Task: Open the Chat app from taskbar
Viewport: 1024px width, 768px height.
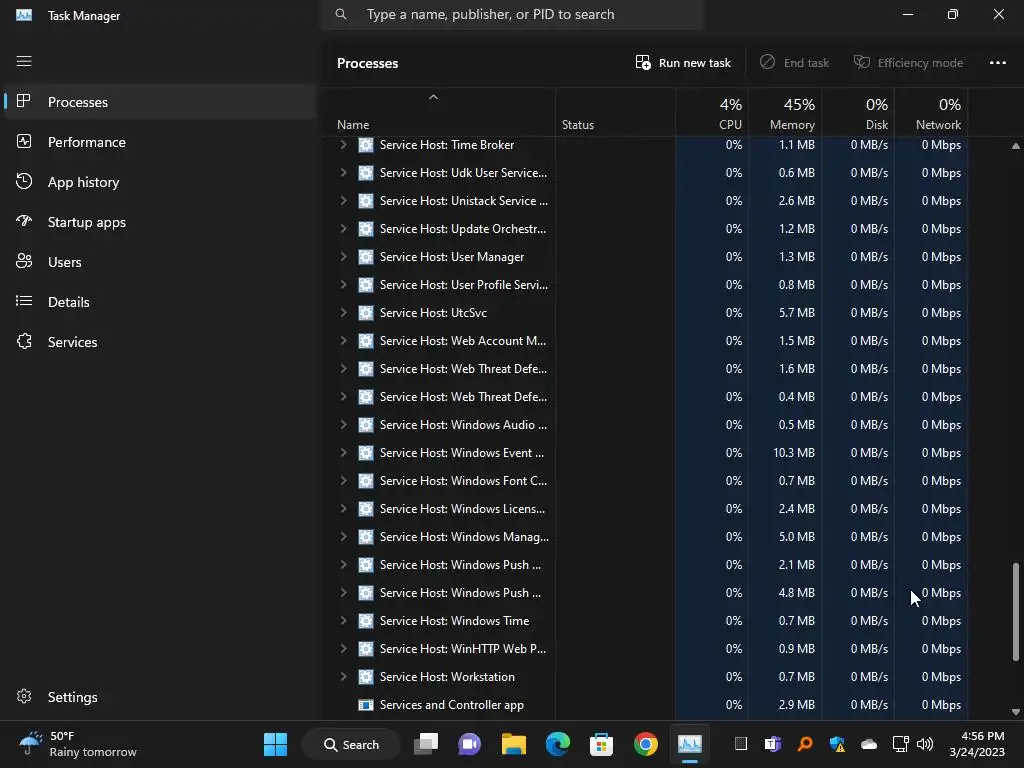Action: pyautogui.click(x=469, y=744)
